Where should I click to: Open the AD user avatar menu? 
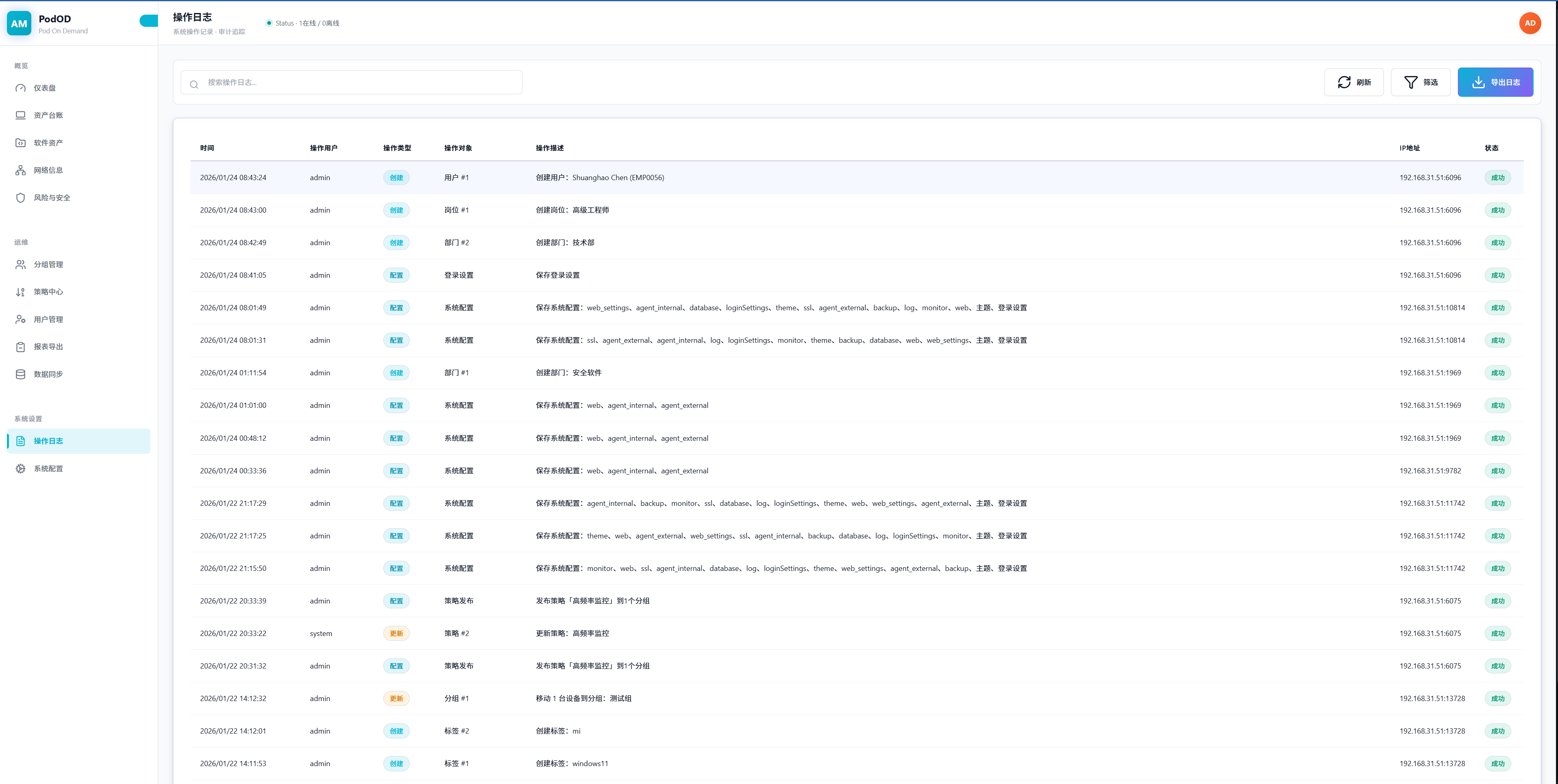(x=1530, y=24)
